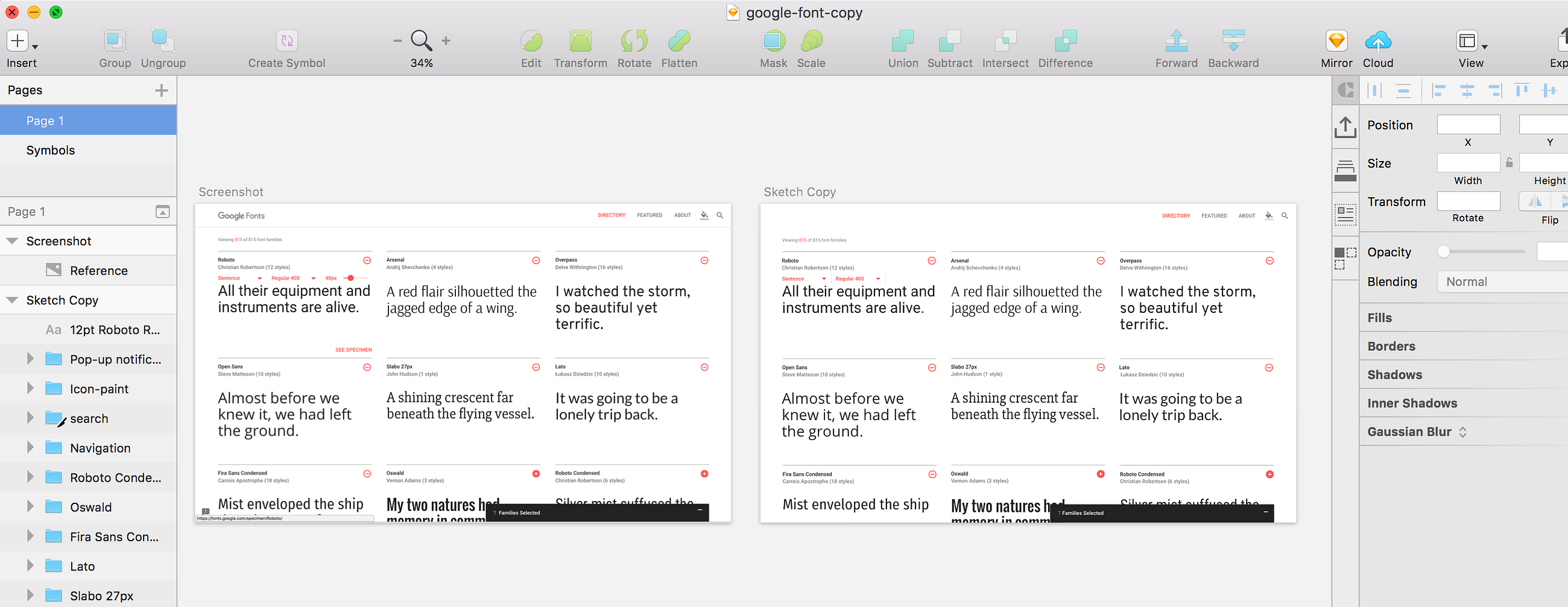Open the Borders section
The image size is (1568, 607).
[x=1463, y=346]
